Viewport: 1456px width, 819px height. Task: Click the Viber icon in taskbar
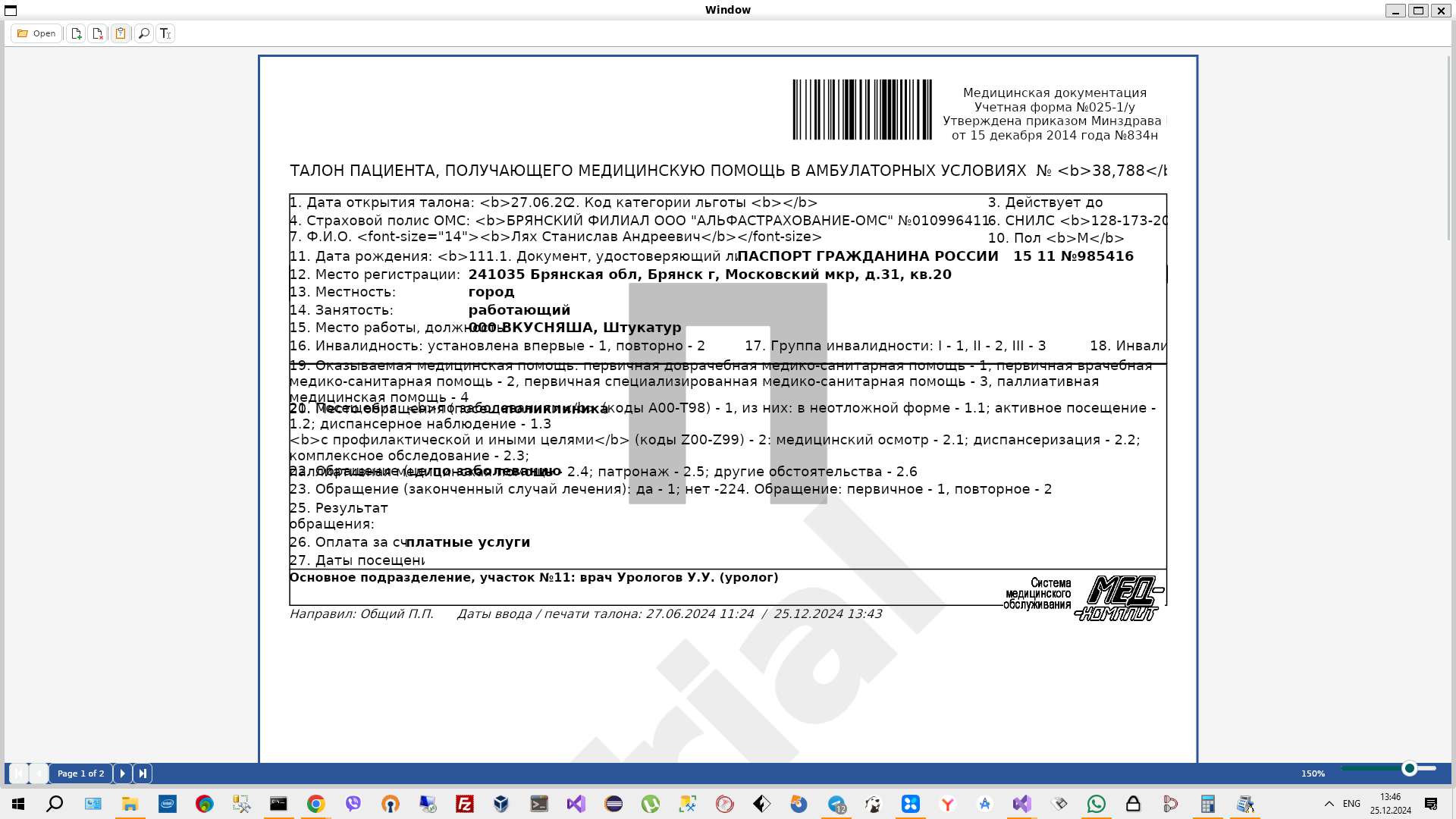(352, 804)
